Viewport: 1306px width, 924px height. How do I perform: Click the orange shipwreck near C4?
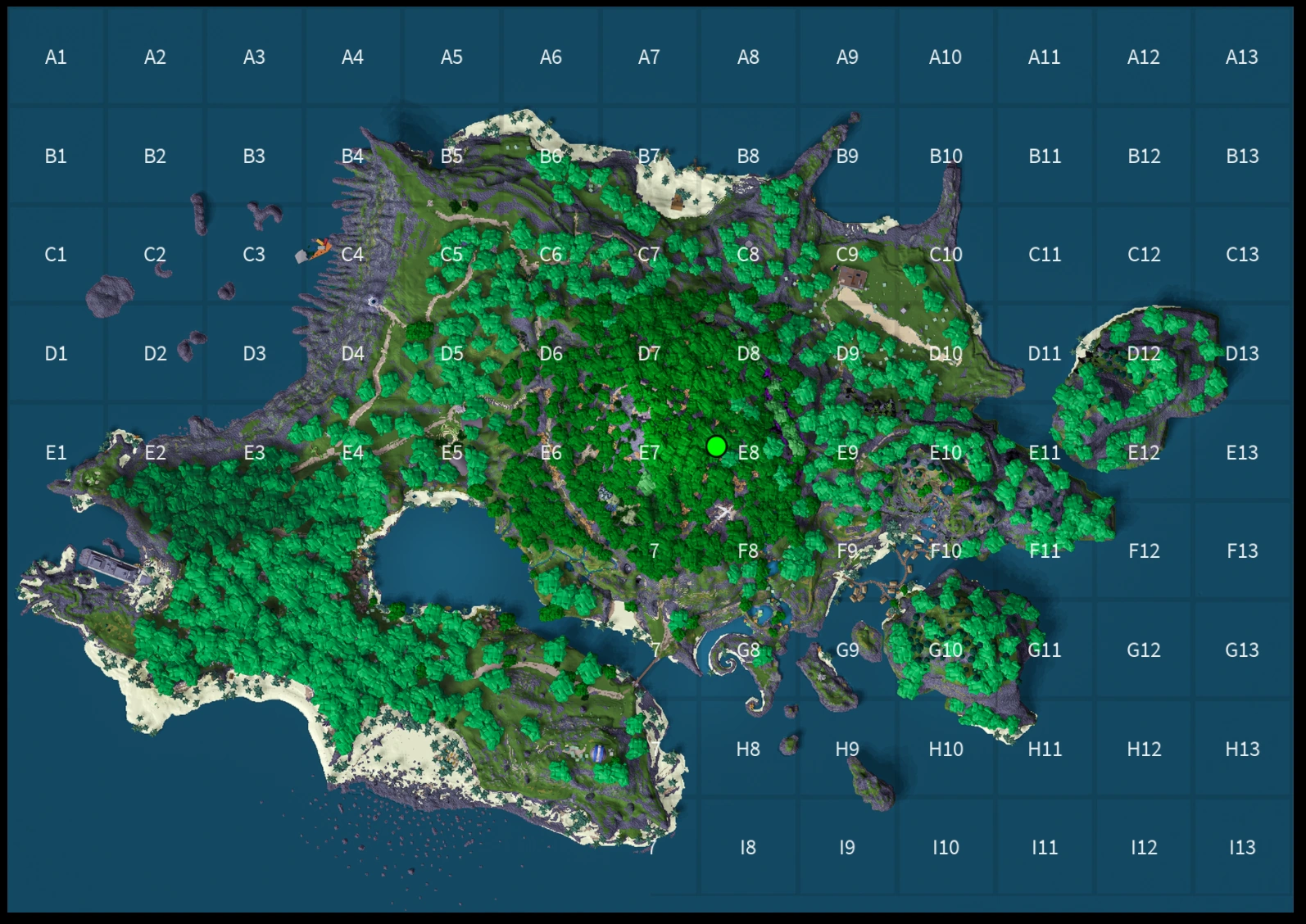tap(313, 249)
